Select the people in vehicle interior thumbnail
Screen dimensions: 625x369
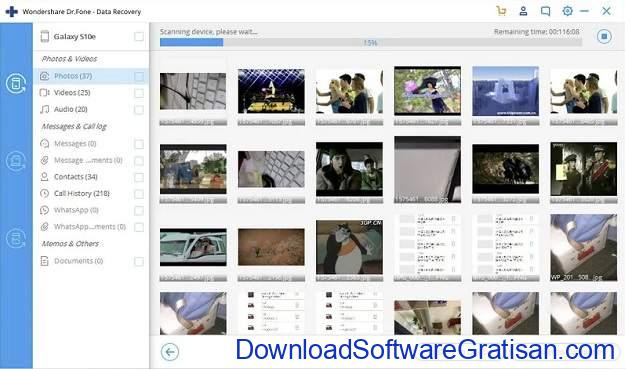click(349, 169)
